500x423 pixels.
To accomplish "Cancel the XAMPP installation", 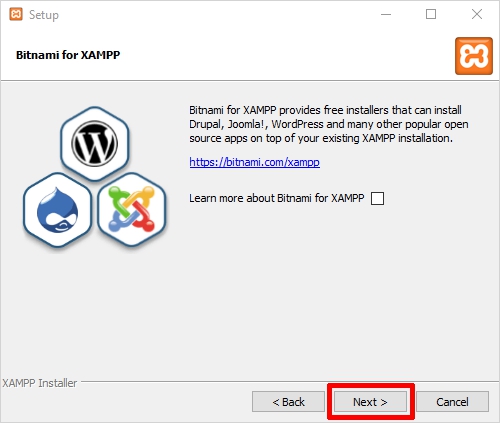I will point(452,402).
